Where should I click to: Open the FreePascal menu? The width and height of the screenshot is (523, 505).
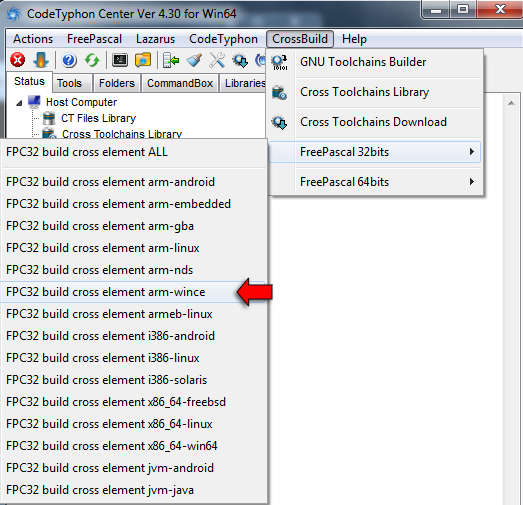94,39
